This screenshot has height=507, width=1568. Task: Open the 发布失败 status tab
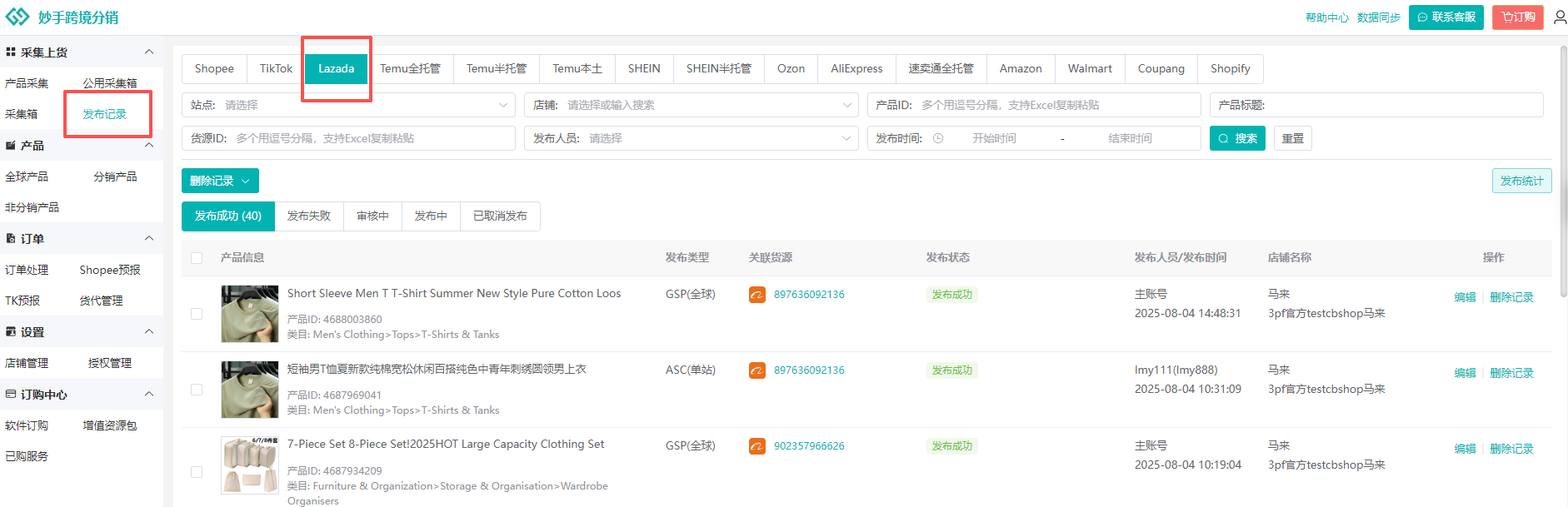point(308,216)
